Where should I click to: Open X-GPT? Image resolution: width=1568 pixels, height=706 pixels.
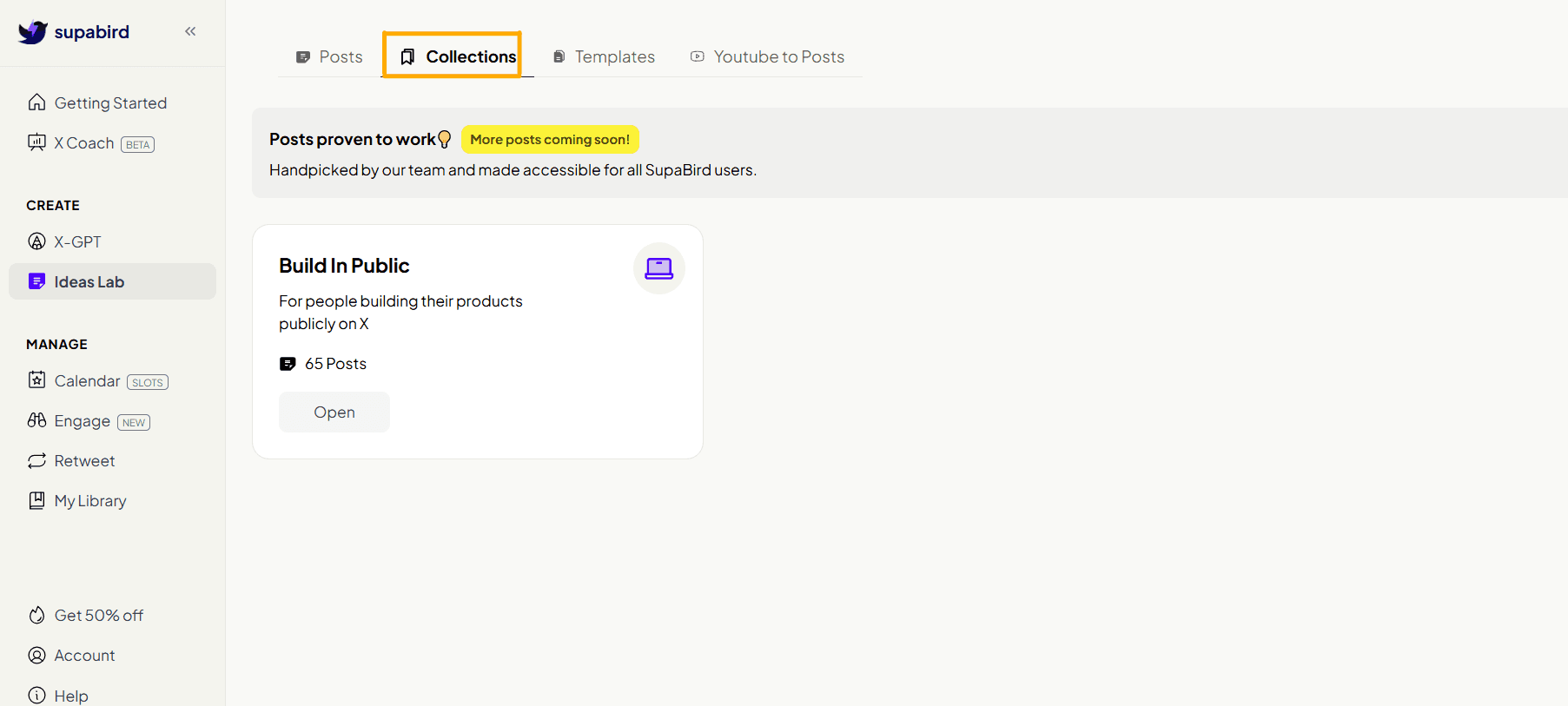[x=112, y=241]
